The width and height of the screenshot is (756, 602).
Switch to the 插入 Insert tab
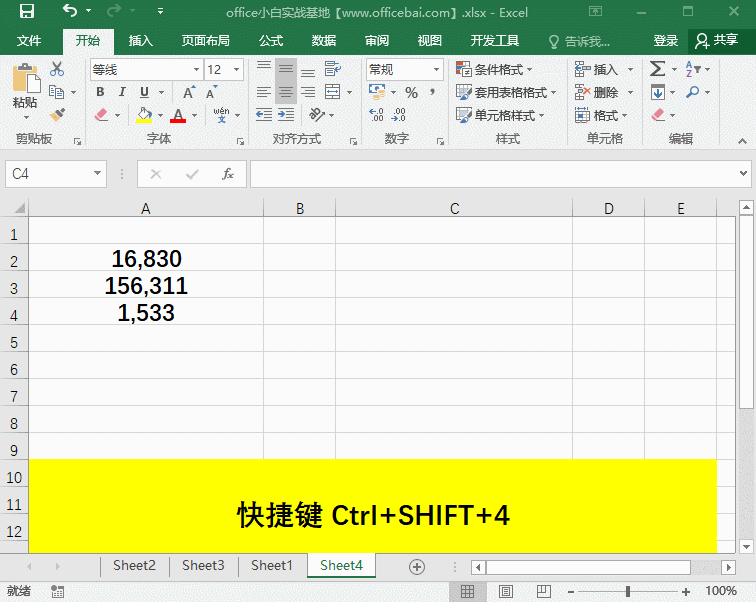(140, 41)
